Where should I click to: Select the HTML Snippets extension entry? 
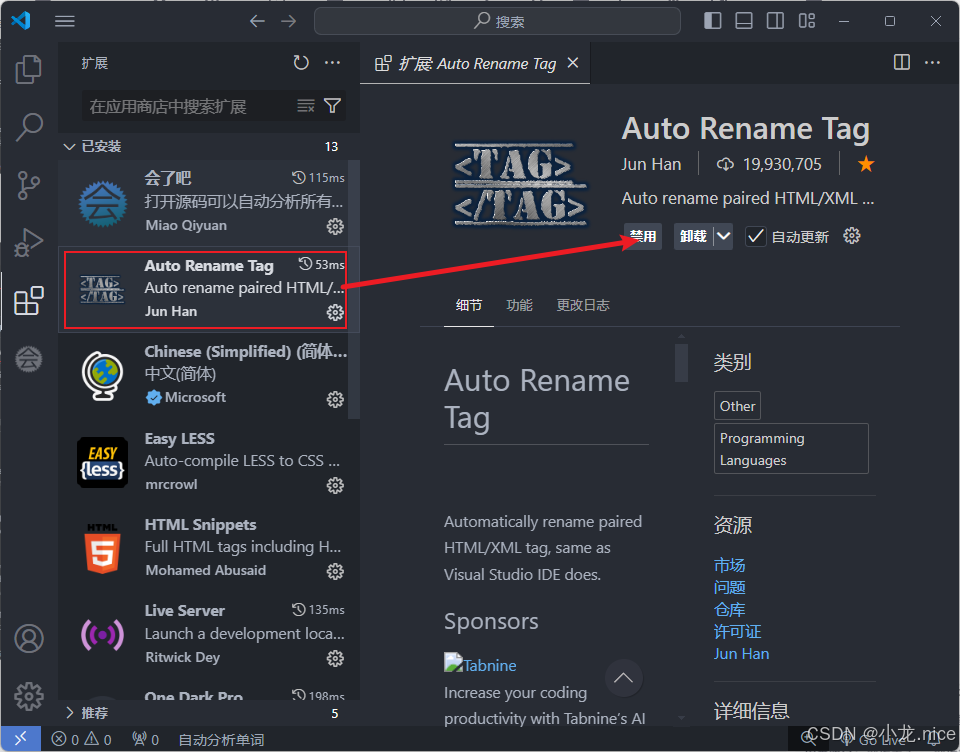(208, 547)
